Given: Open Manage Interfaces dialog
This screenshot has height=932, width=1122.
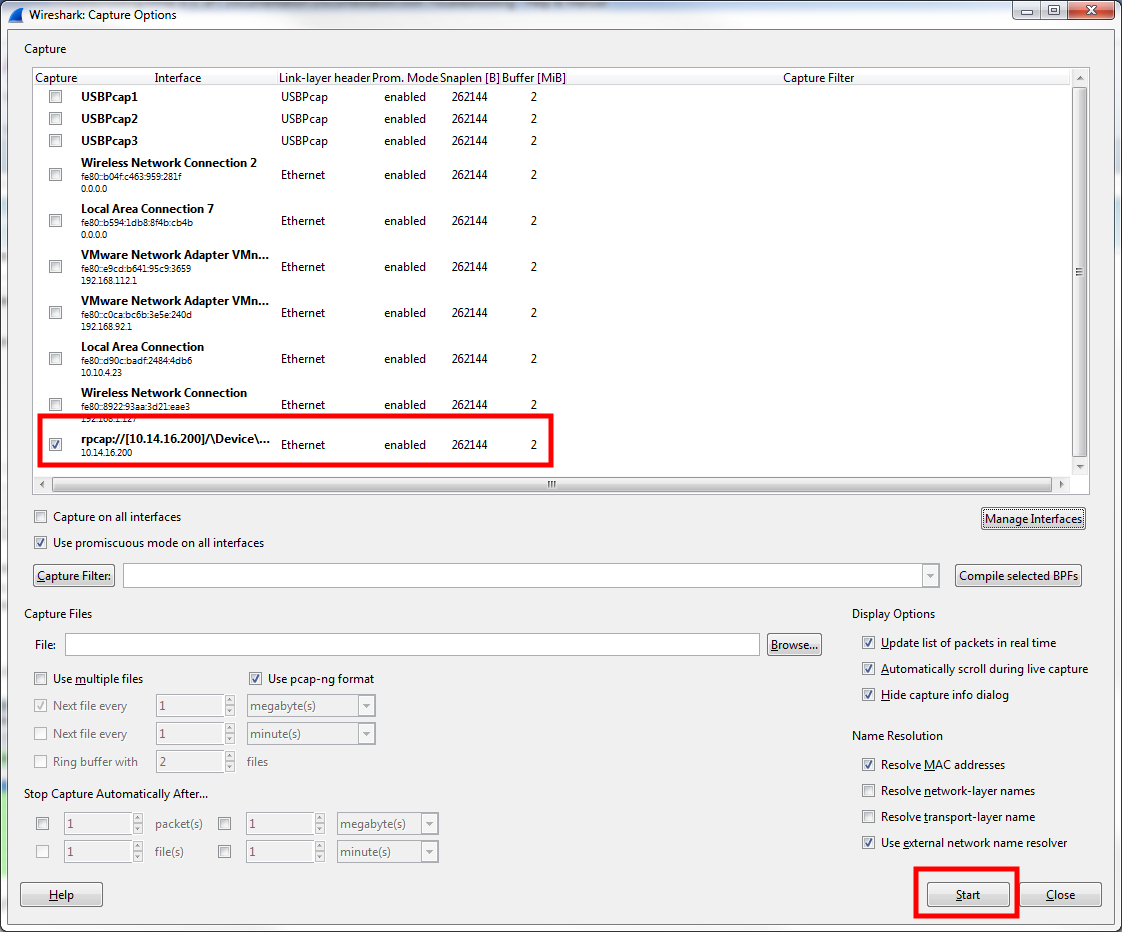Looking at the screenshot, I should [x=1033, y=519].
